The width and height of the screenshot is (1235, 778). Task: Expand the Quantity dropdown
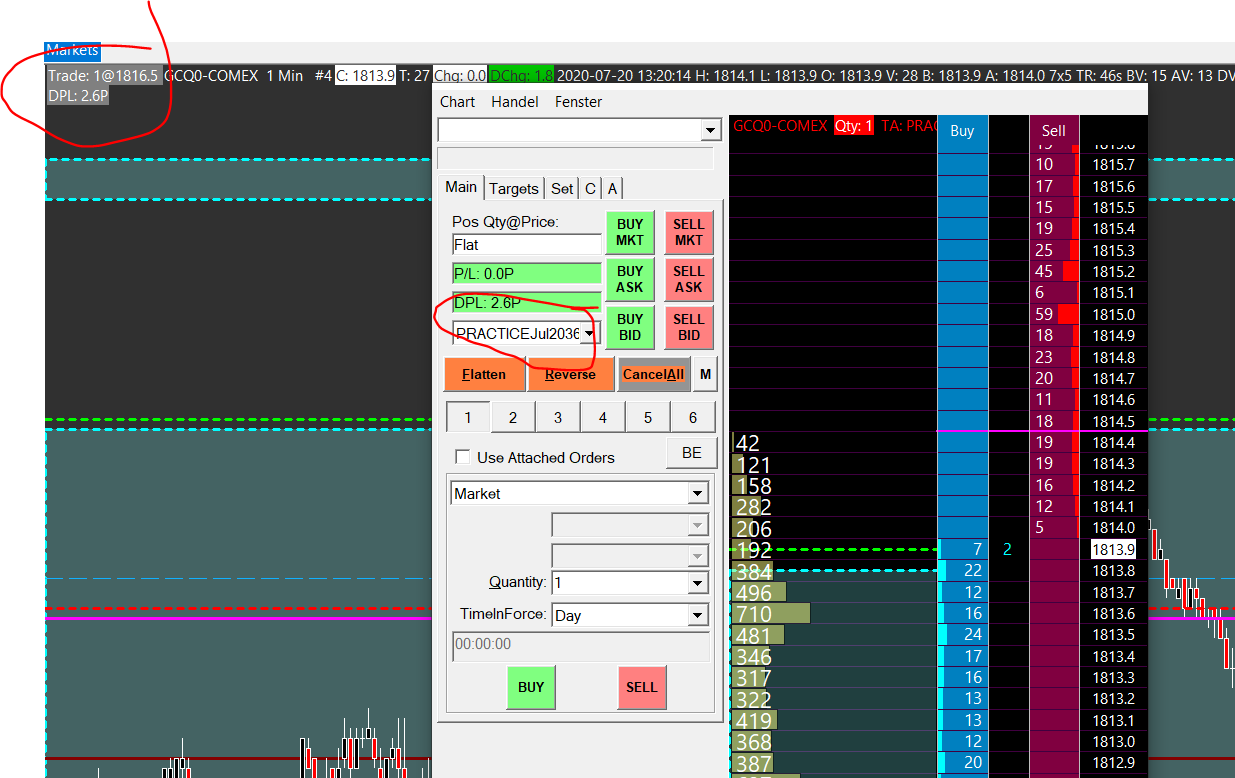tap(697, 583)
